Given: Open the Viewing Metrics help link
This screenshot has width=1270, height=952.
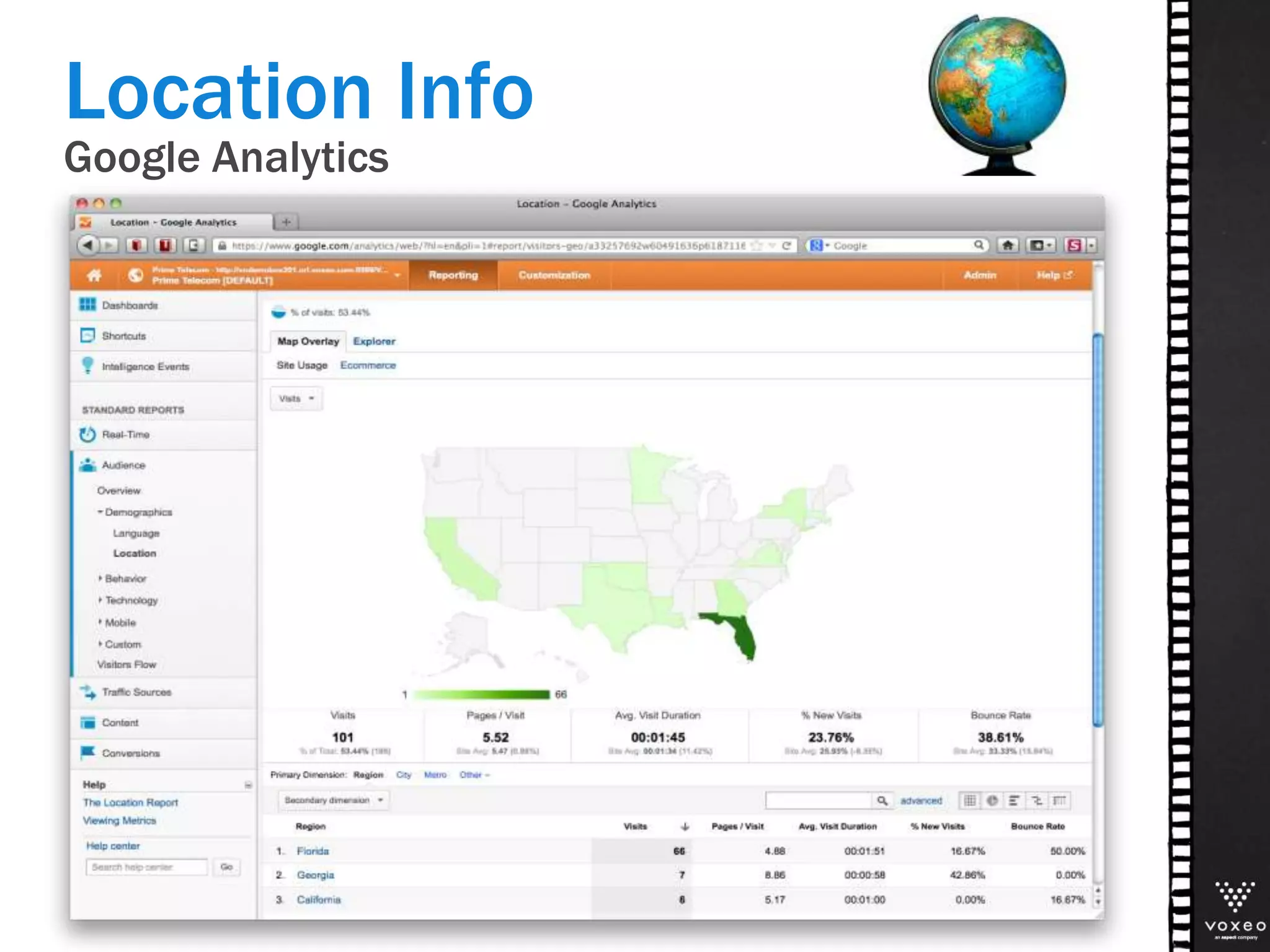Looking at the screenshot, I should tap(120, 821).
